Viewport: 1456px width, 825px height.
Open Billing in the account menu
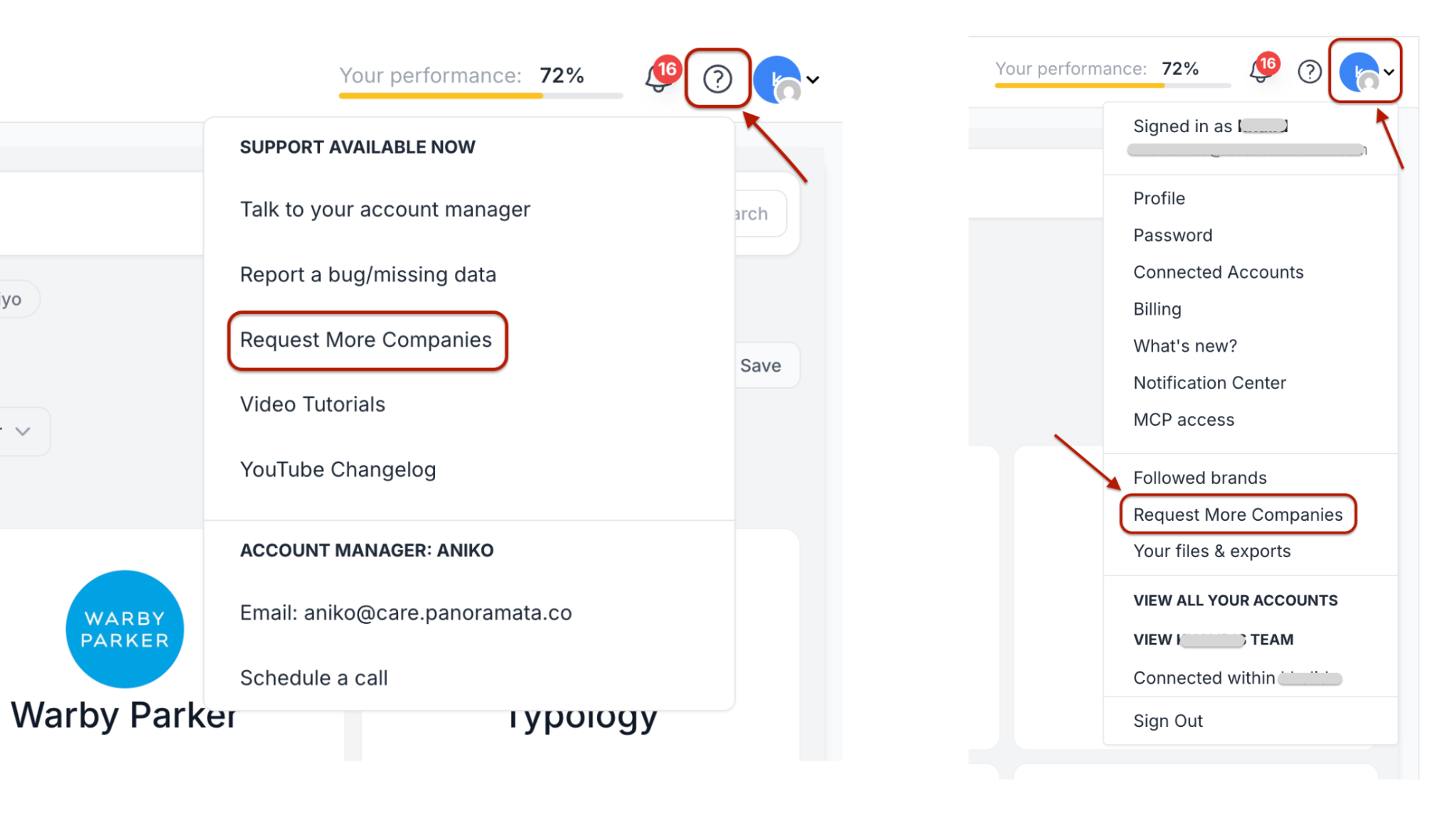(1157, 309)
